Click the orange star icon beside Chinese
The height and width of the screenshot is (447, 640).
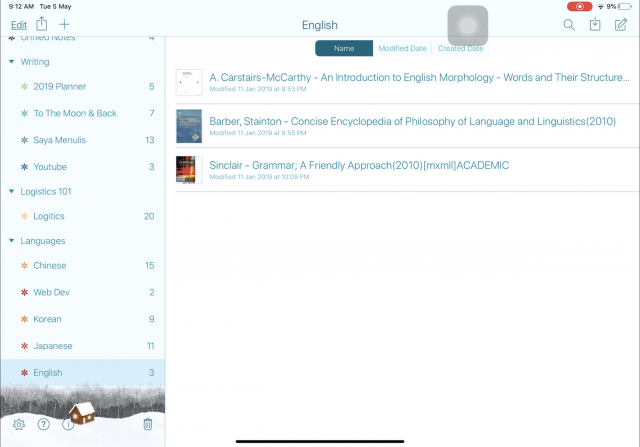[24, 265]
